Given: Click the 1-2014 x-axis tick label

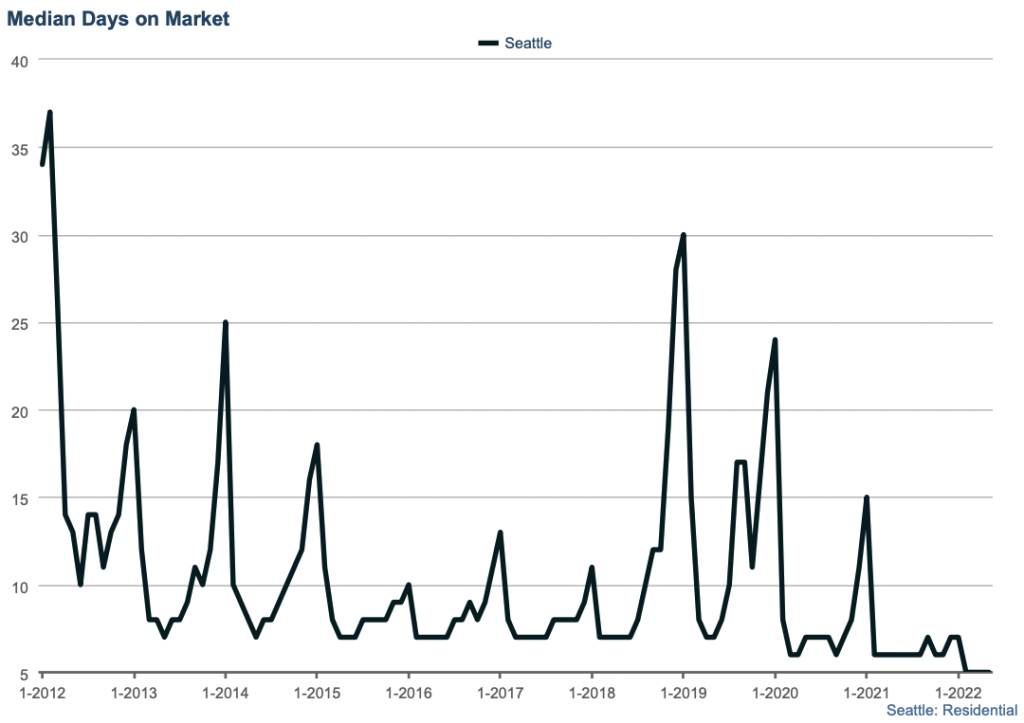Looking at the screenshot, I should tap(225, 692).
